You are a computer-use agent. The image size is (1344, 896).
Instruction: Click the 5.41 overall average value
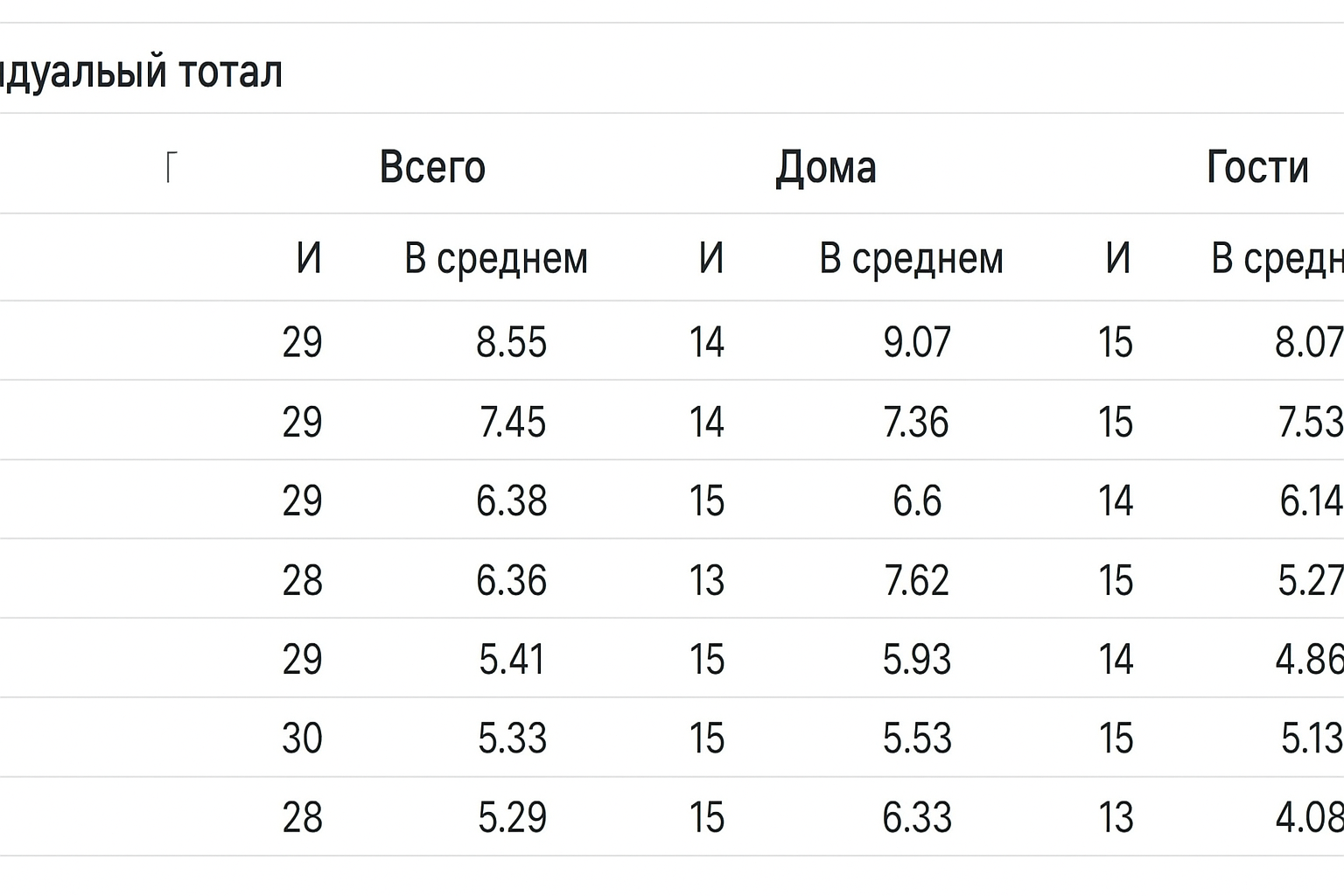512,660
